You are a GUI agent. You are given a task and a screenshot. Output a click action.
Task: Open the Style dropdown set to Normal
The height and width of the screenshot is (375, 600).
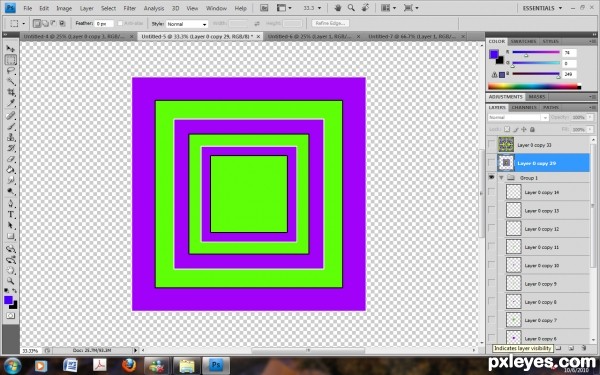(187, 24)
